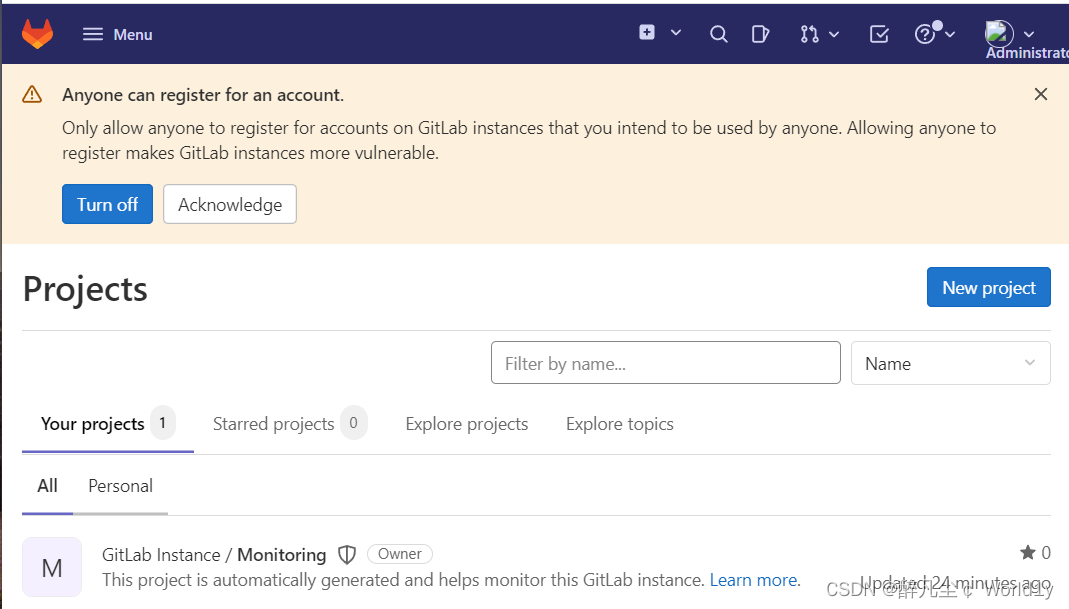Switch to the Personal sub-tab
1069x609 pixels.
point(120,486)
